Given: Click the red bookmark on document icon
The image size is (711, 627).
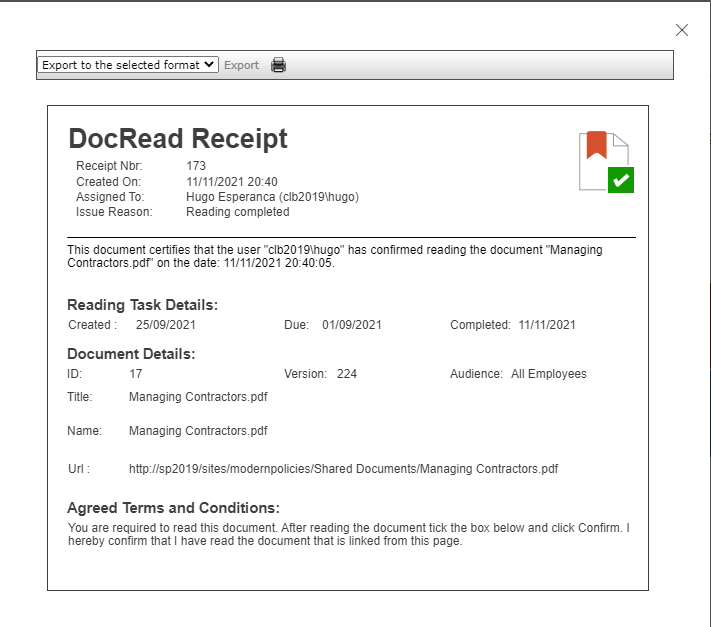Looking at the screenshot, I should click(597, 145).
